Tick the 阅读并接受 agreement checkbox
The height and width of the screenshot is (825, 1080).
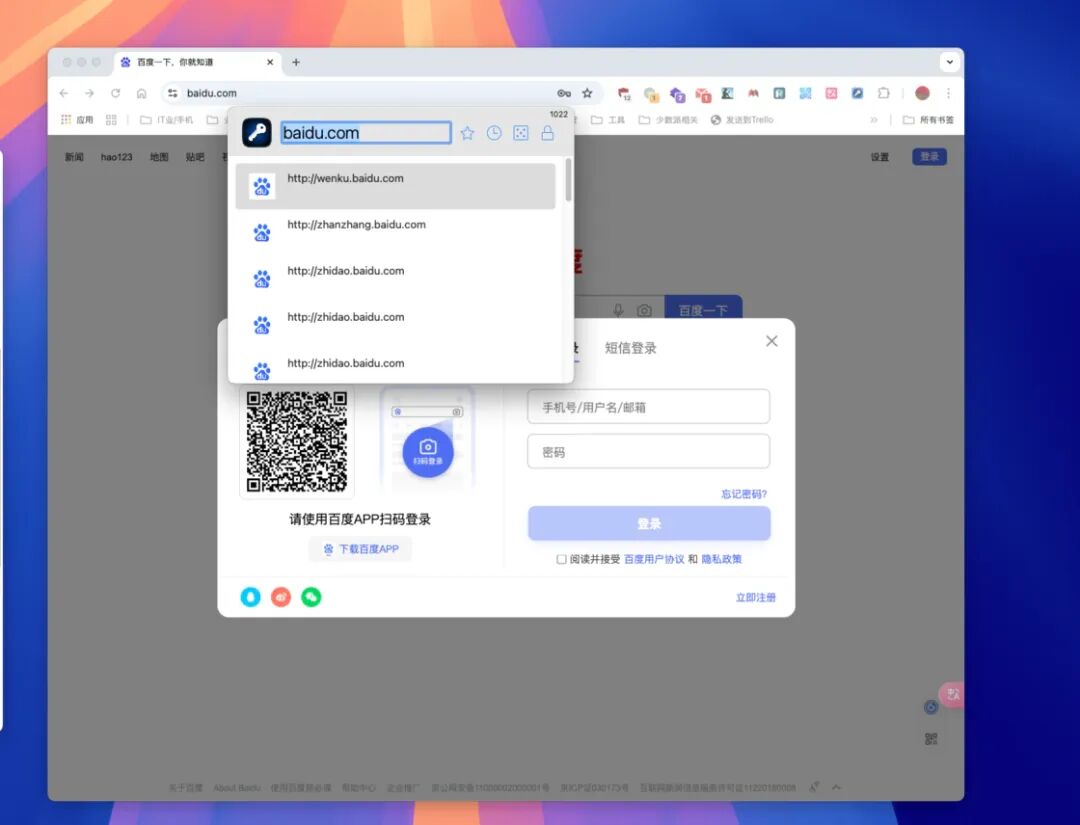point(561,559)
